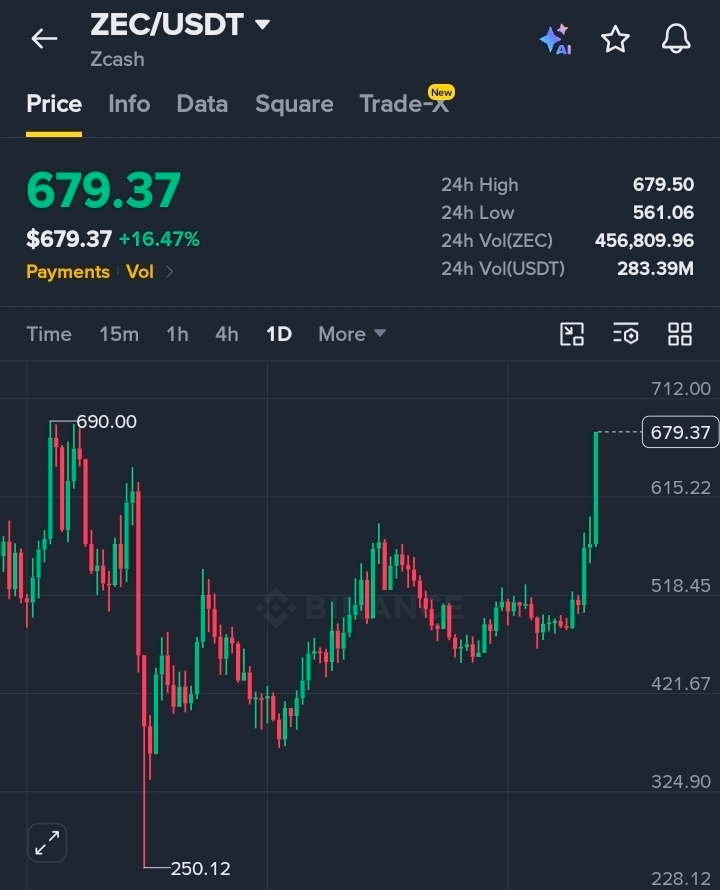720x890 pixels.
Task: Select the Time chart interval
Action: (x=49, y=334)
